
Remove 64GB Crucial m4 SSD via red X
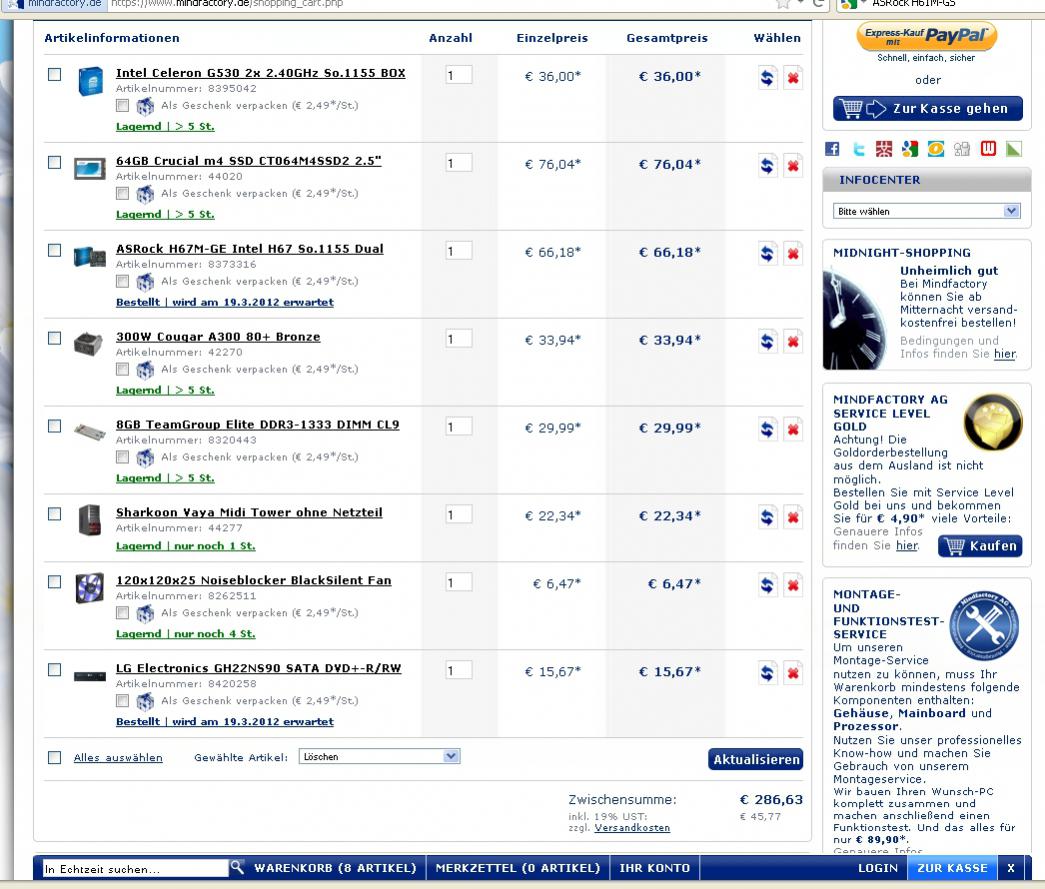tap(793, 166)
